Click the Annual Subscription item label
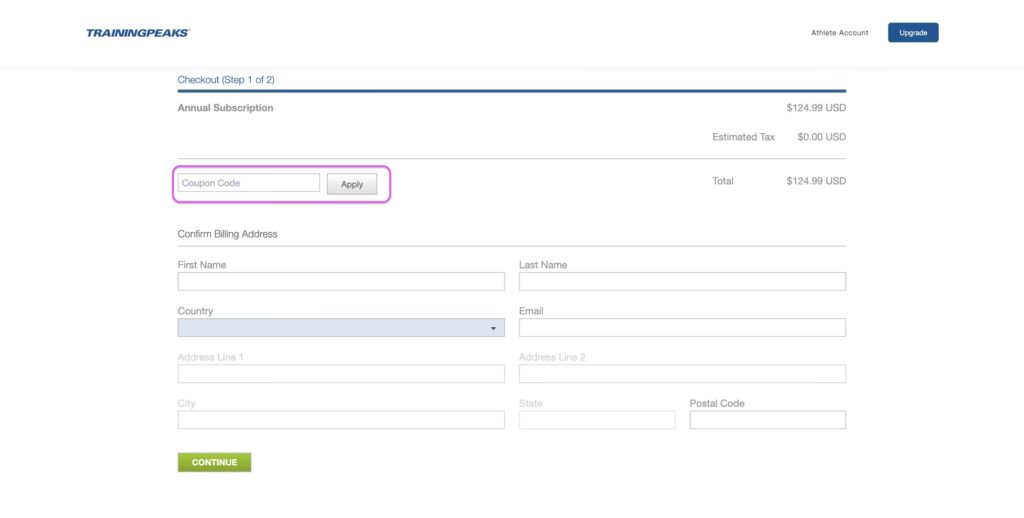 (225, 108)
